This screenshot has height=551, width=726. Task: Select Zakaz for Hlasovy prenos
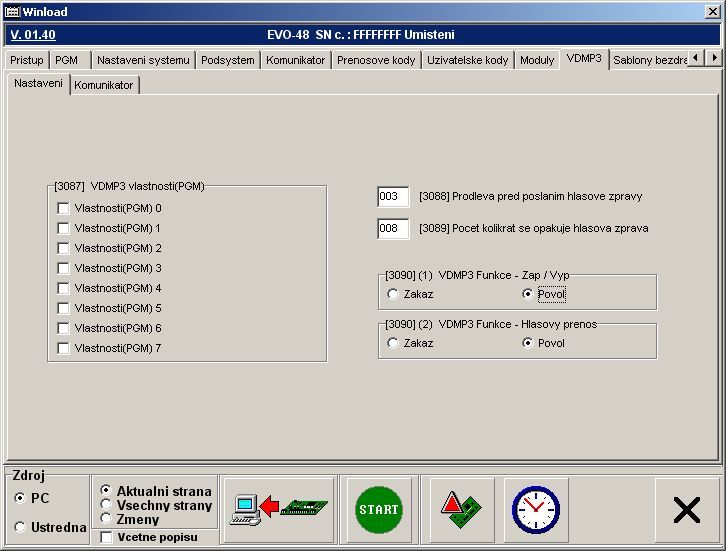click(393, 343)
